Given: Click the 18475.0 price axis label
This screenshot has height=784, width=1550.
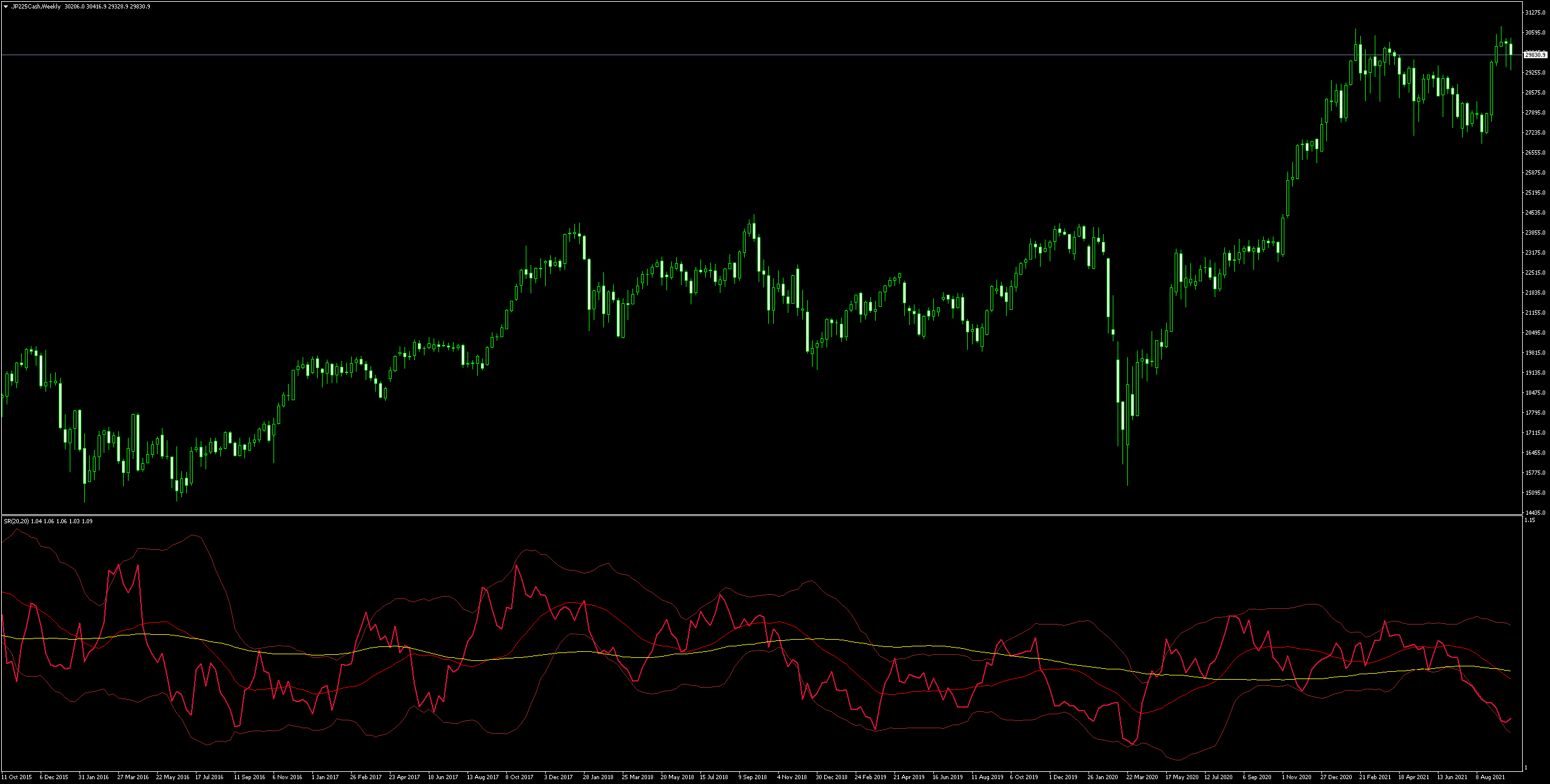Looking at the screenshot, I should click(x=1535, y=393).
